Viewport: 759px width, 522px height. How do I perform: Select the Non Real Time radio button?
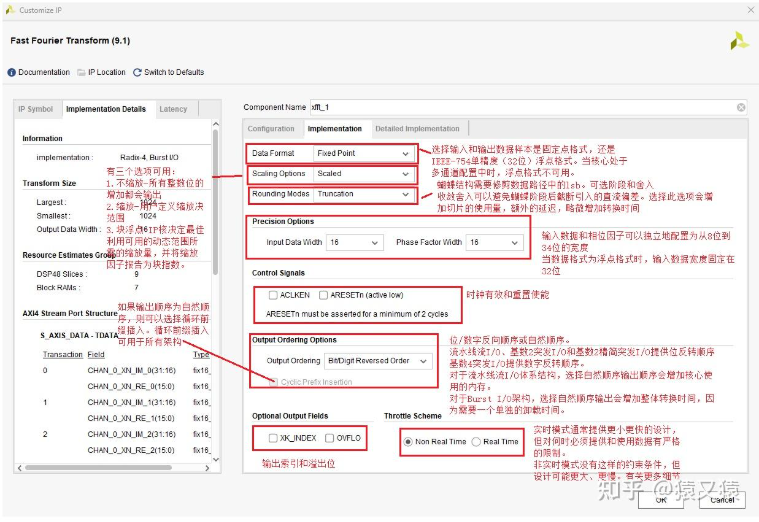pos(409,441)
